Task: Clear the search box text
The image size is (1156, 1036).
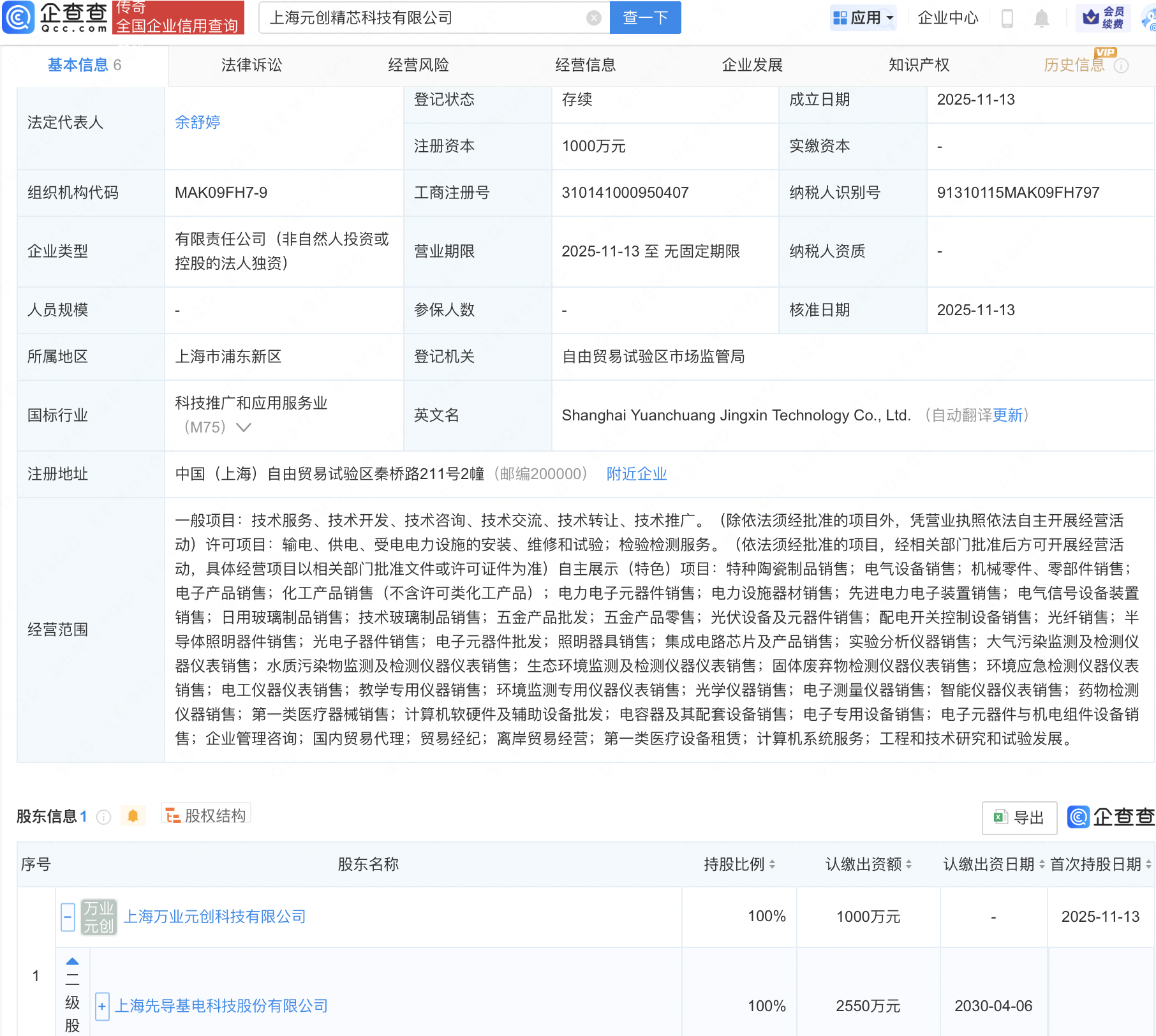Action: pyautogui.click(x=593, y=18)
